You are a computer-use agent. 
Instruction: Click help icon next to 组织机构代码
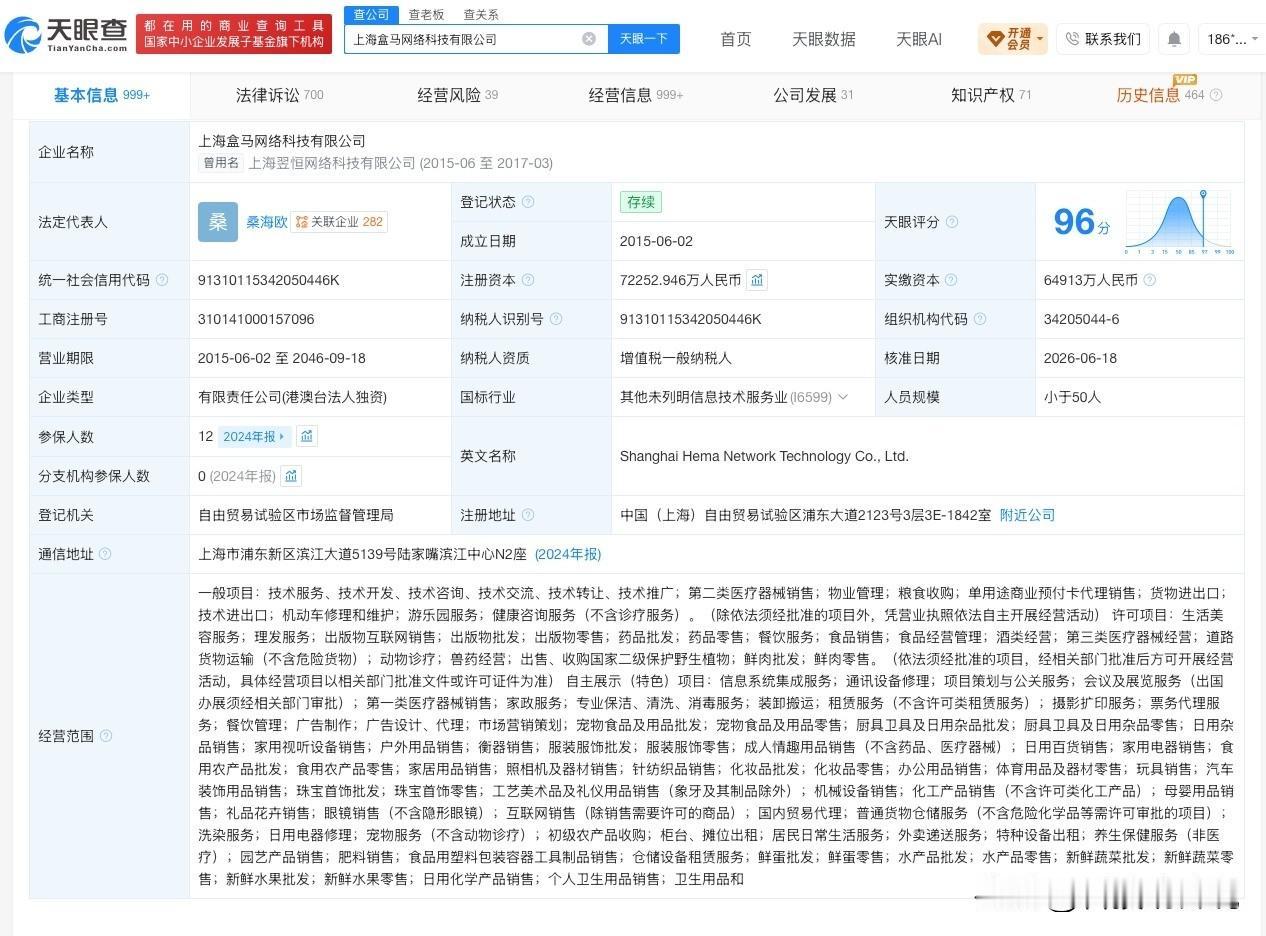[980, 319]
